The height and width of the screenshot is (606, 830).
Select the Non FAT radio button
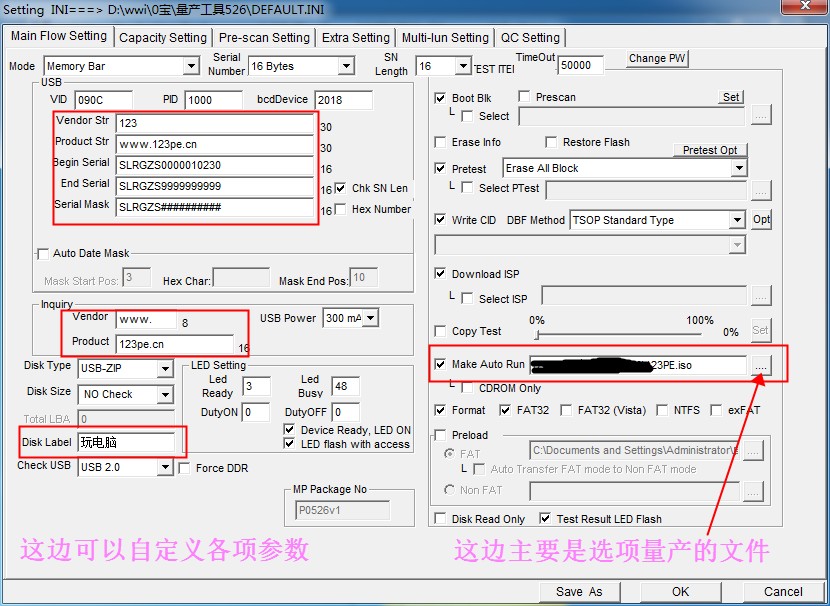pos(449,490)
